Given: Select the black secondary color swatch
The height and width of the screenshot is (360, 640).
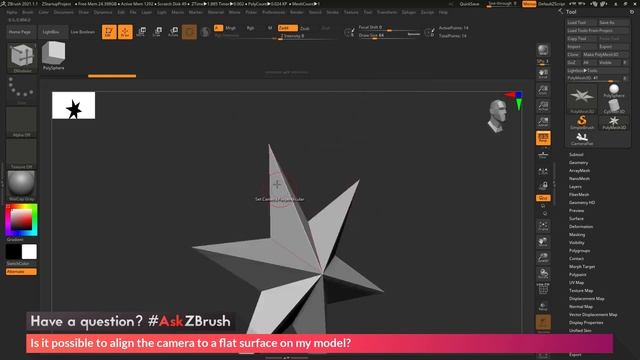Looking at the screenshot, I should (13, 252).
